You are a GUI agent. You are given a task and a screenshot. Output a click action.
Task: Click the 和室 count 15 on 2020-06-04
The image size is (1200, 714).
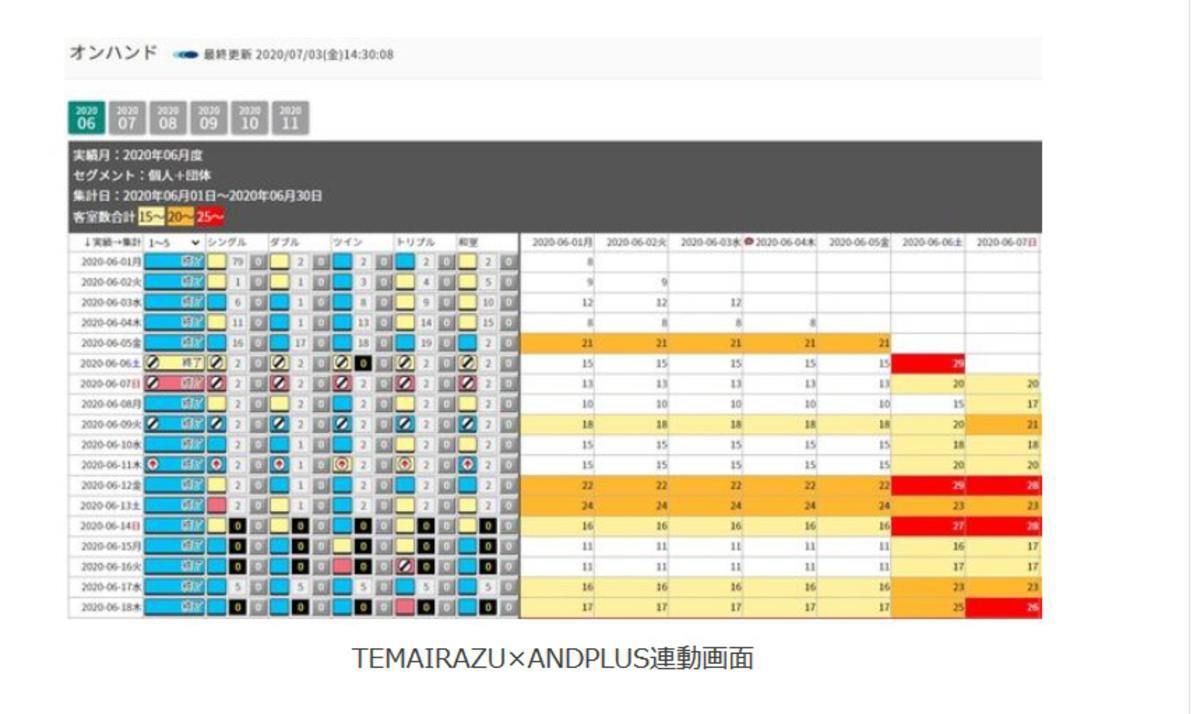pos(489,323)
